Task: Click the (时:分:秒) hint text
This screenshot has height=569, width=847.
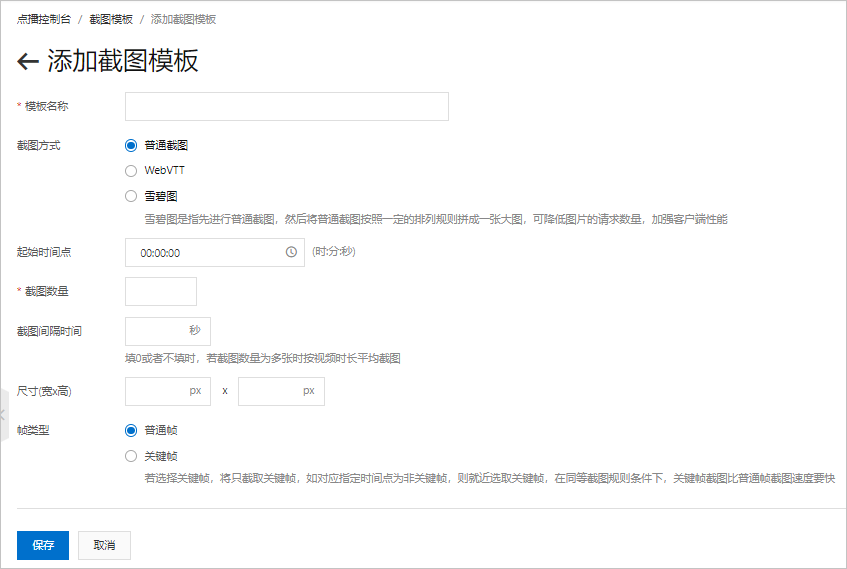Action: tap(334, 251)
